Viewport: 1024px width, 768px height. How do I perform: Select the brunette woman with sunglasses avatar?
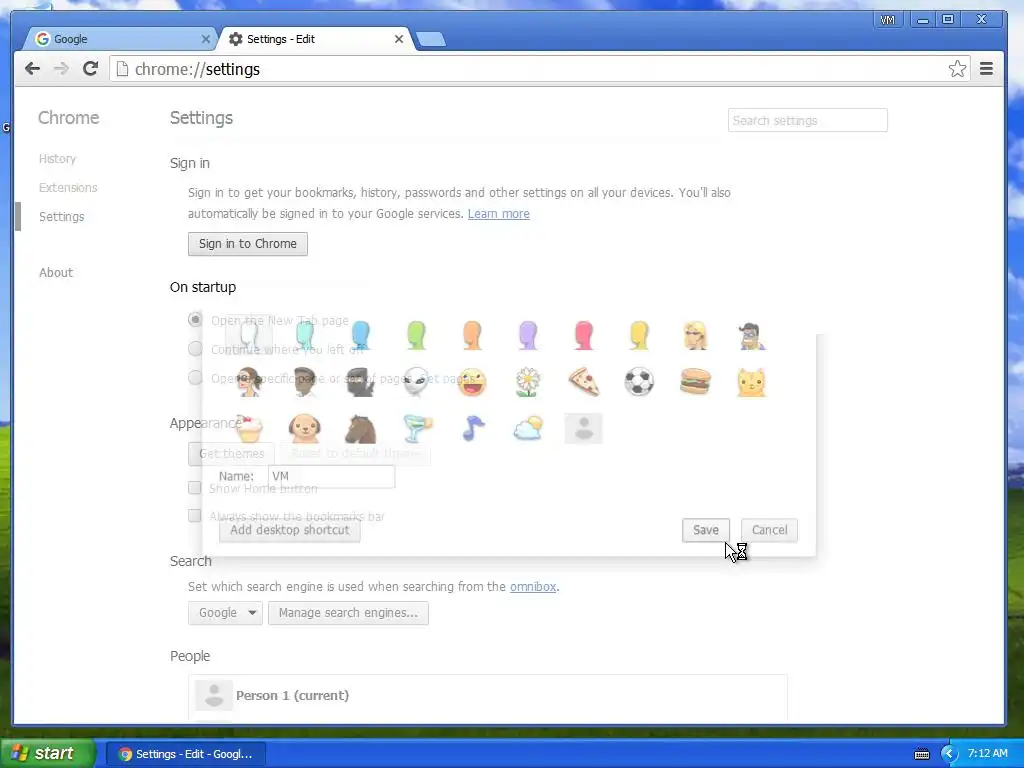[x=249, y=382]
